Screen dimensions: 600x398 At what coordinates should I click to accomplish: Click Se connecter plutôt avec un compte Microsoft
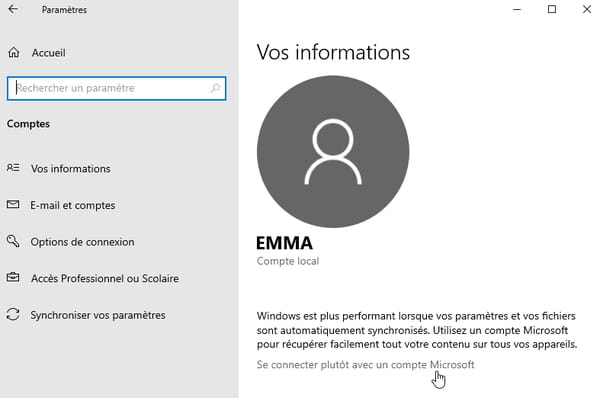coord(365,365)
